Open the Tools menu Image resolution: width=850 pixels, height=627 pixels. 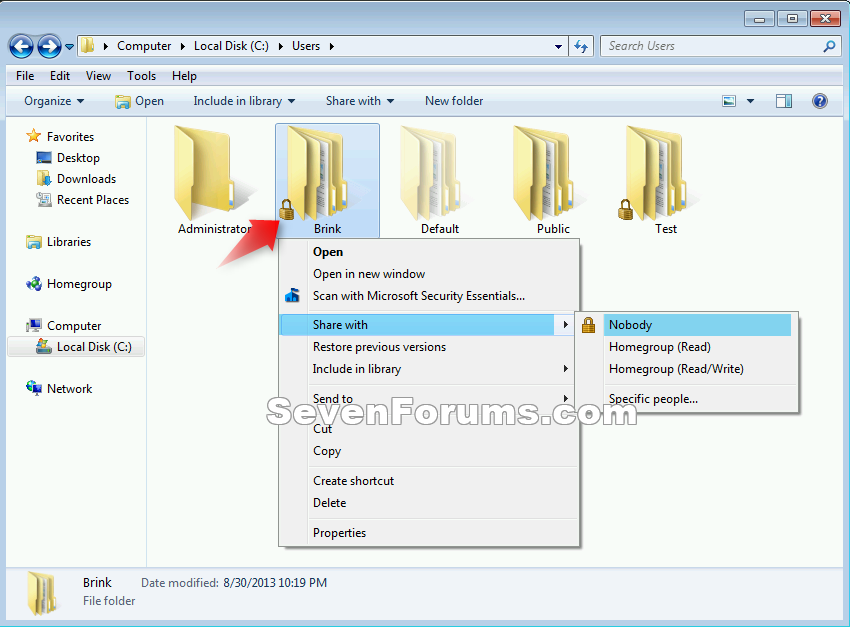141,75
